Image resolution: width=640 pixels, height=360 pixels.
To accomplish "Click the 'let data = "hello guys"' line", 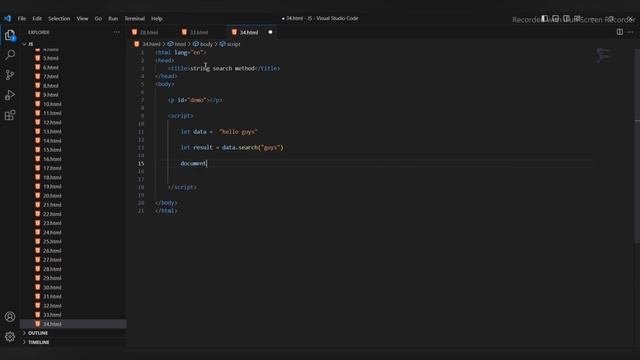I will [x=219, y=132].
